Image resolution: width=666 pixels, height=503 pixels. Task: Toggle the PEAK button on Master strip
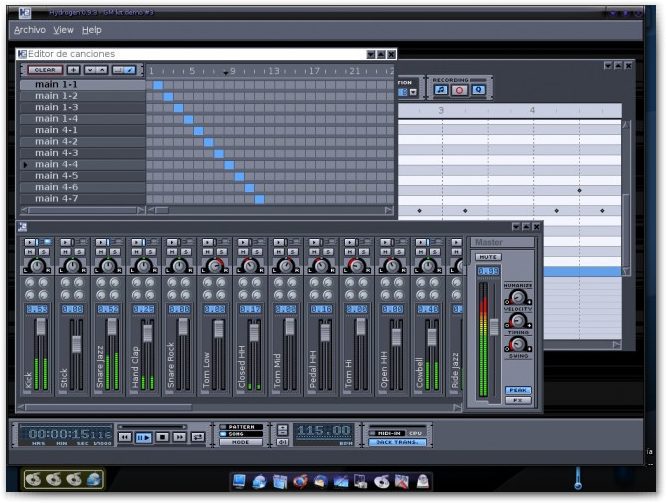tap(518, 390)
